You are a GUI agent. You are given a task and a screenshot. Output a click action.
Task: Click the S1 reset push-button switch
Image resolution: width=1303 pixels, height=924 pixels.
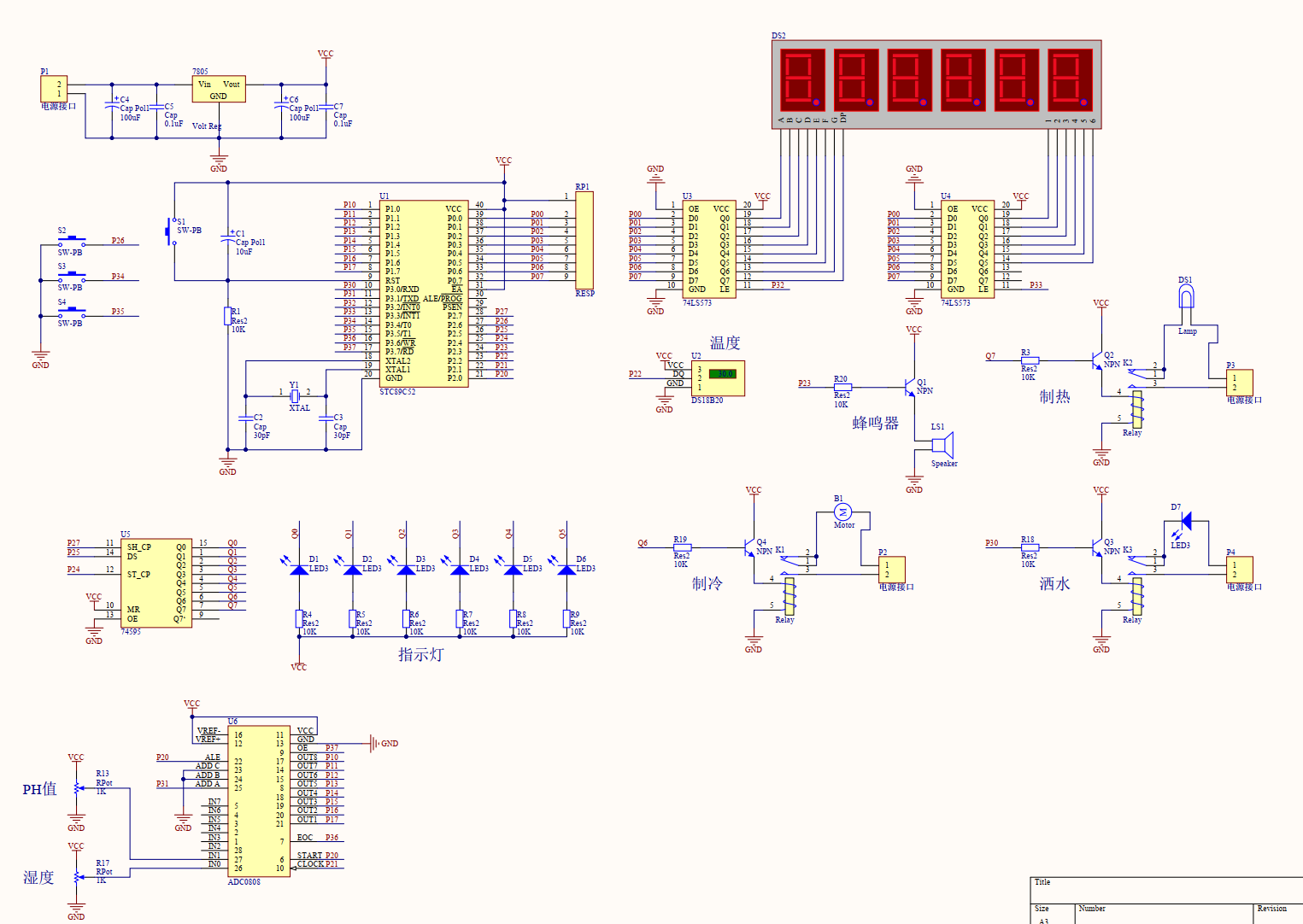click(169, 231)
